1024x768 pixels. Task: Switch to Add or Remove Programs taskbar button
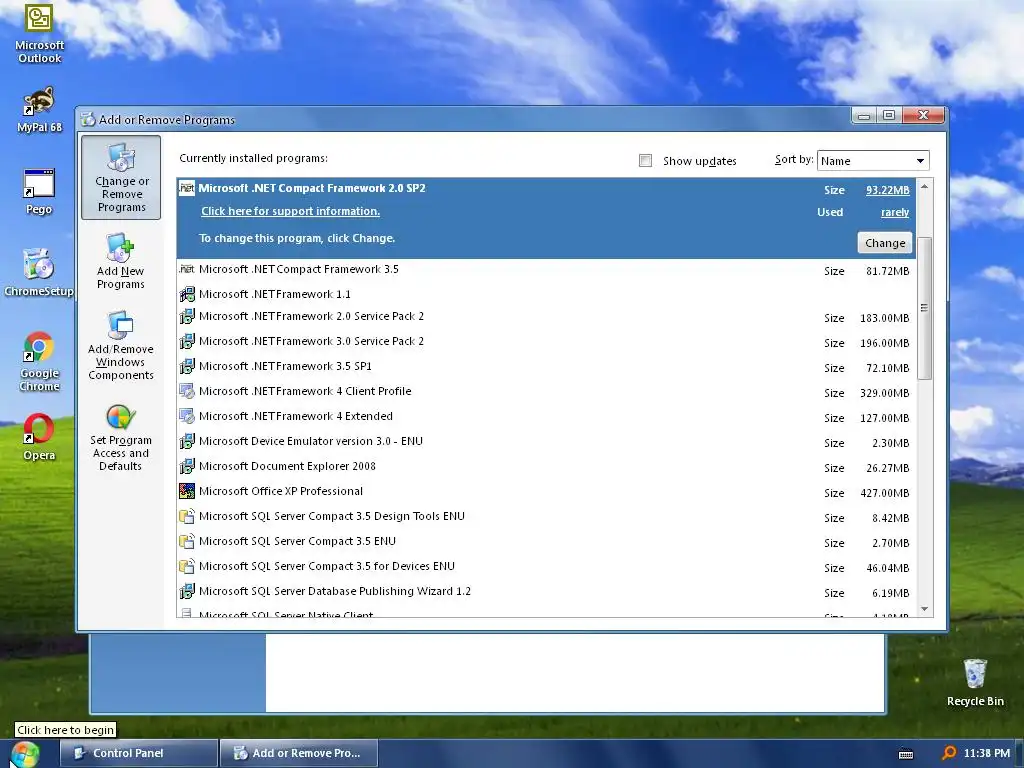click(x=298, y=753)
